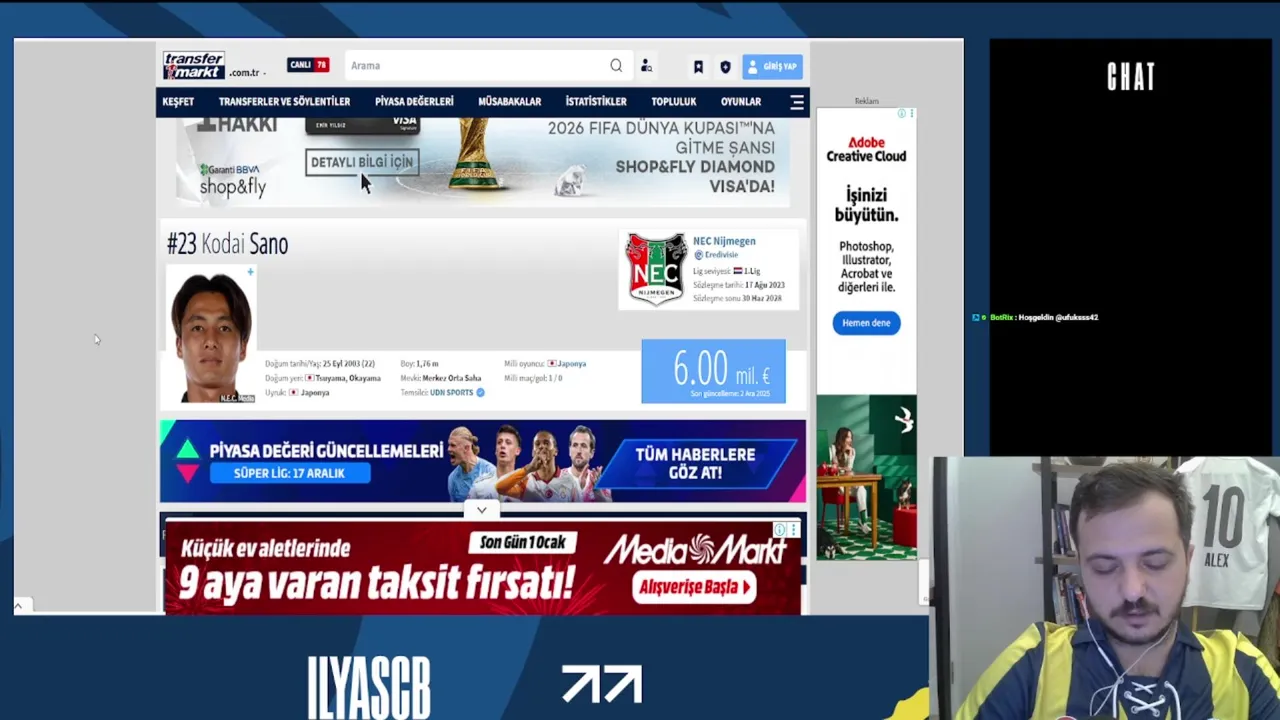Click the Adobe Creative Cloud ad title
1280x720 pixels.
pyautogui.click(x=866, y=149)
